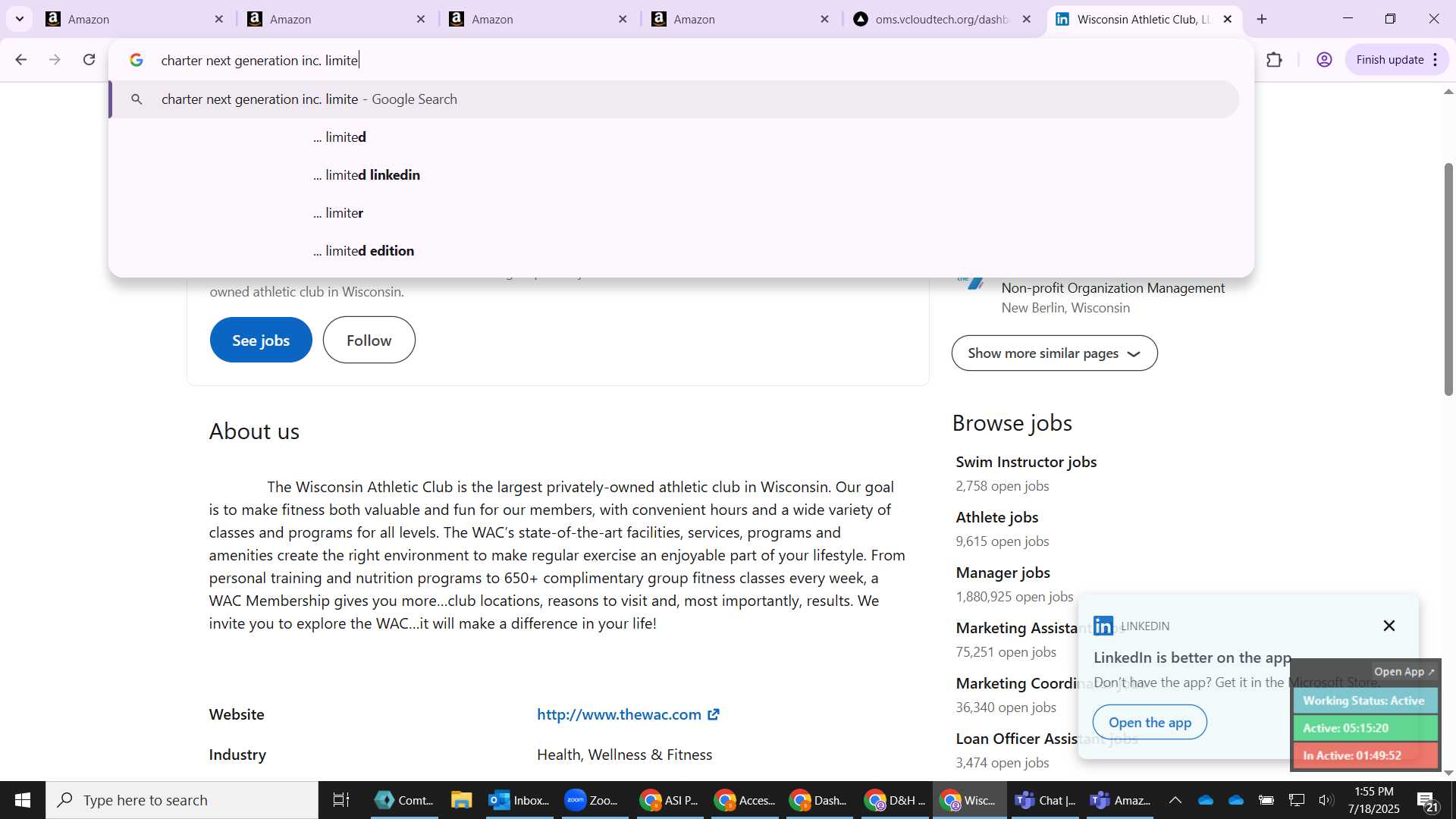Open the Windows Start menu
The image size is (1456, 819).
[22, 800]
